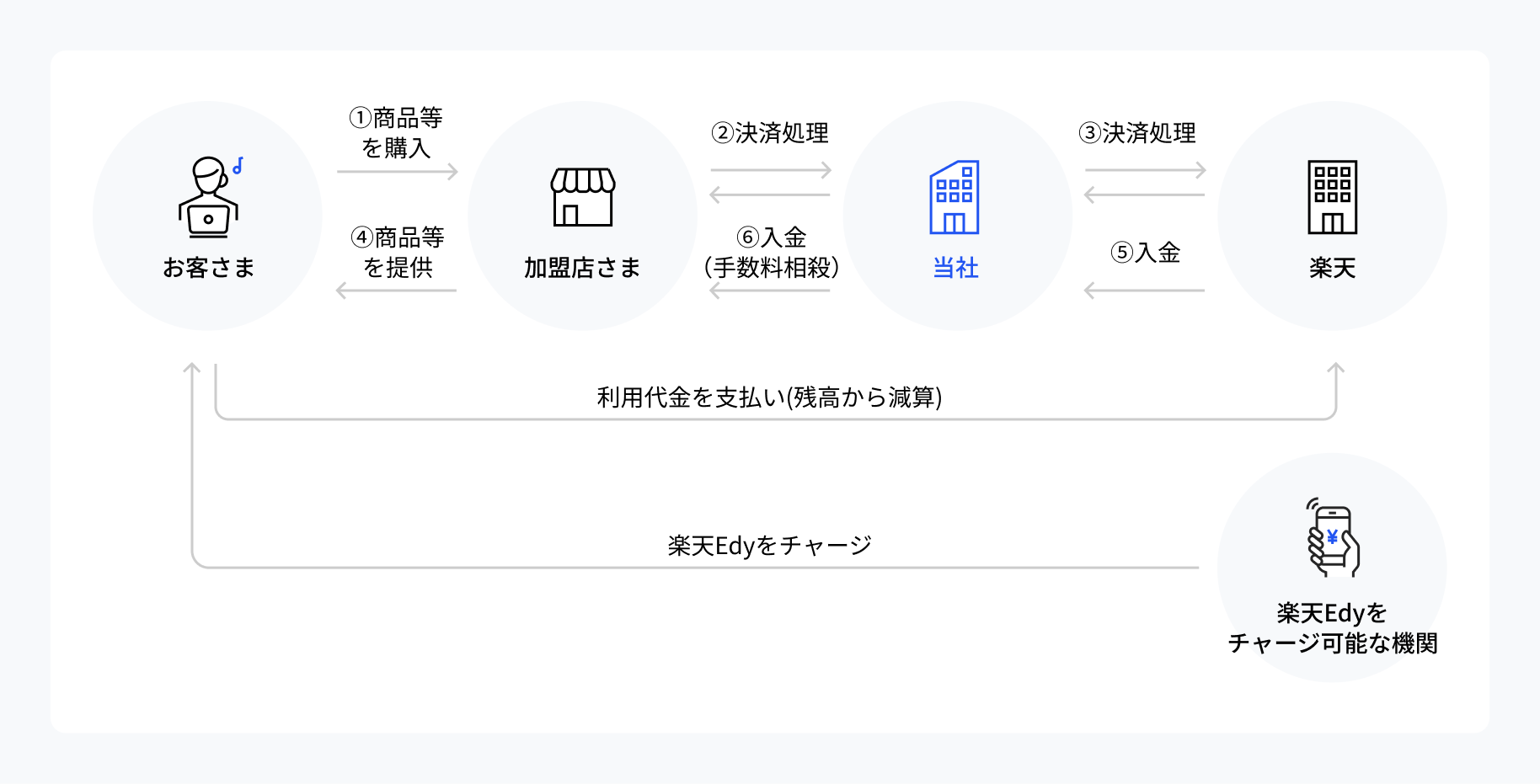Click the ⑥入金(手数料相殺) step text
This screenshot has height=784, width=1540.
pyautogui.click(x=771, y=253)
